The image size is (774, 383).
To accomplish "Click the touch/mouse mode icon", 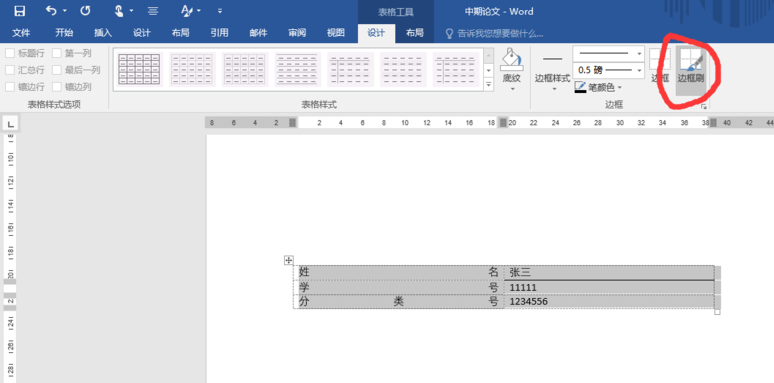I will click(118, 10).
